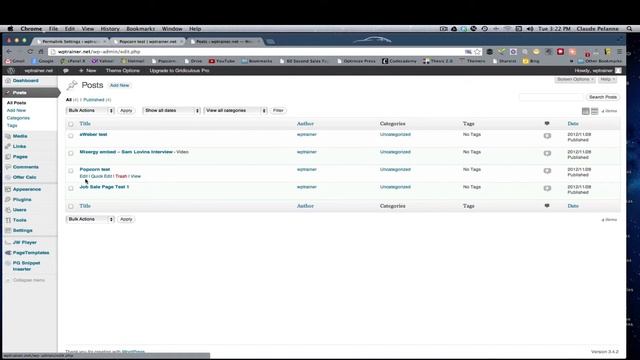Open the volume icon in menu bar
This screenshot has height=360, width=640.
coord(530,29)
